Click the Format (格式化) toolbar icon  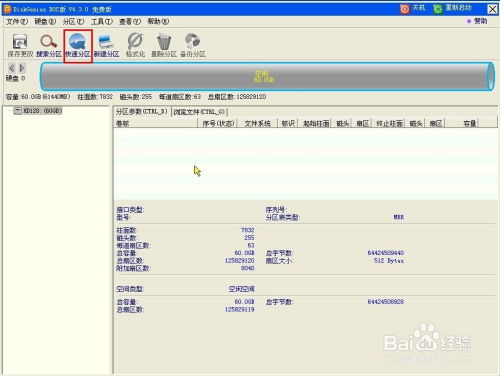point(135,45)
